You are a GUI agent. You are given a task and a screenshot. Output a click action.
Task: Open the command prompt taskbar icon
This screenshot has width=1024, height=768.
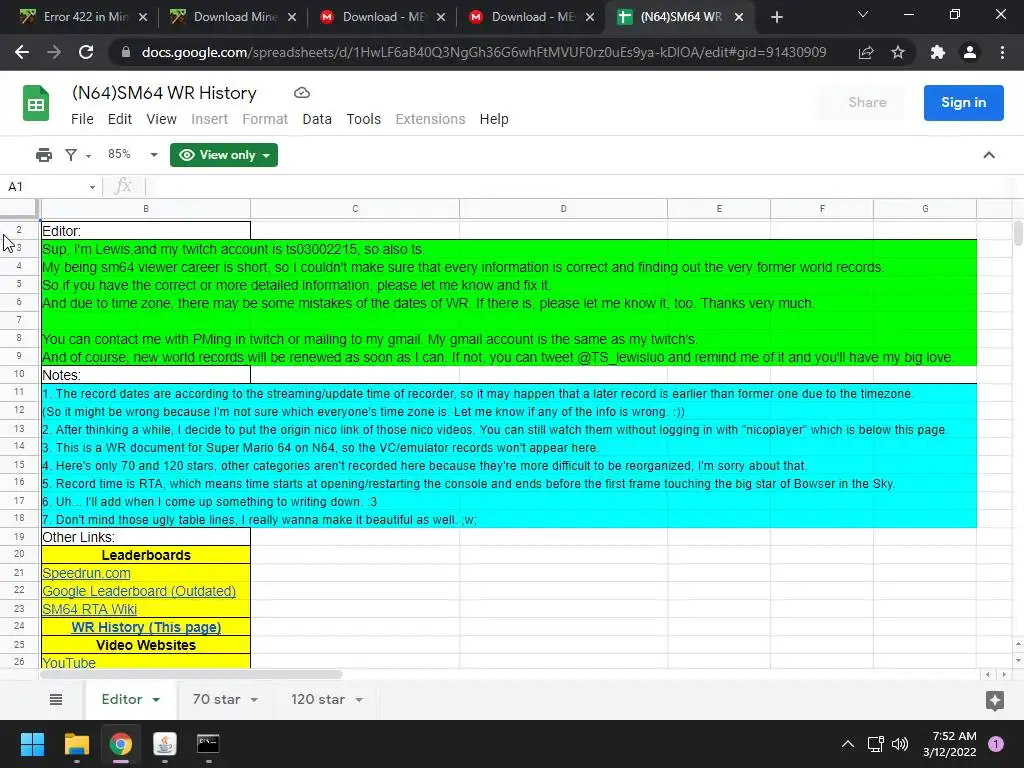tap(208, 744)
